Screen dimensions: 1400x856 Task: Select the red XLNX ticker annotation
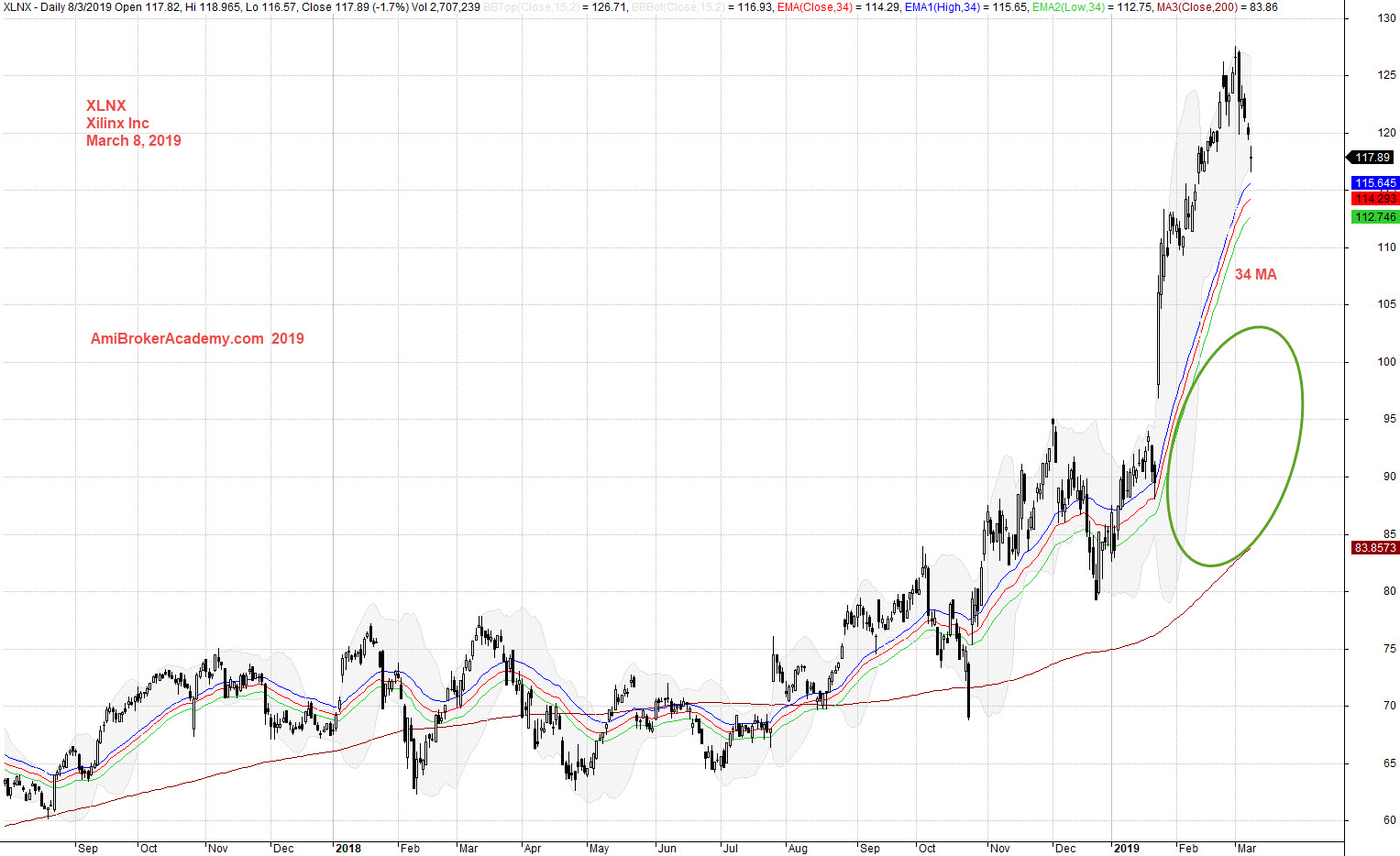click(x=106, y=106)
